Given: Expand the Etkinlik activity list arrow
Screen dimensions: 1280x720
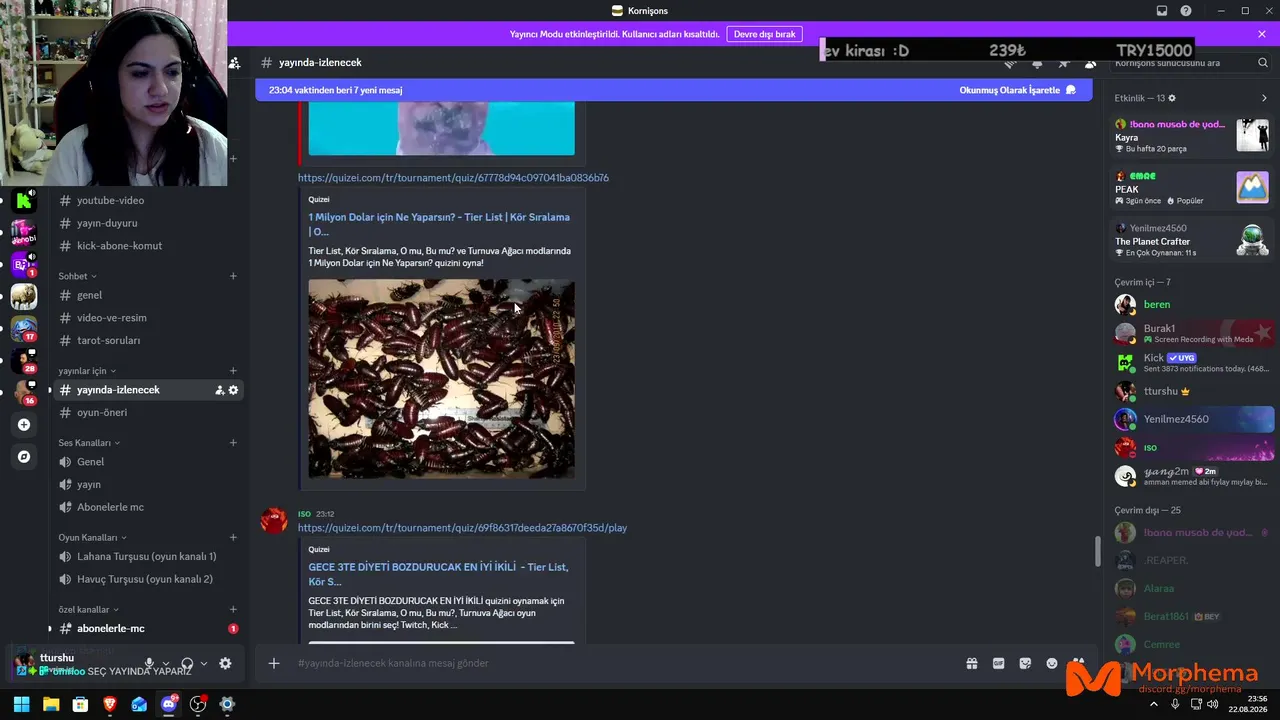Looking at the screenshot, I should point(1264,98).
